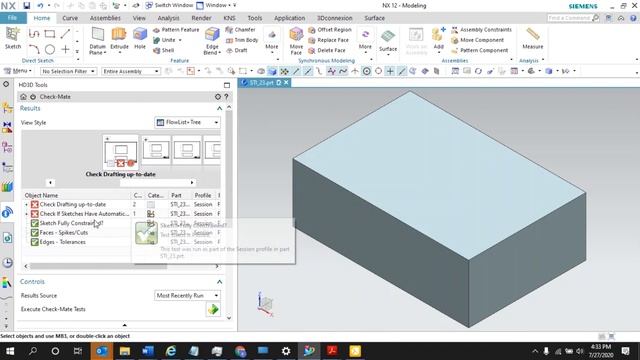Open the Menu dropdown in the top border bar
Screen dimensions: 640x360
18,71
